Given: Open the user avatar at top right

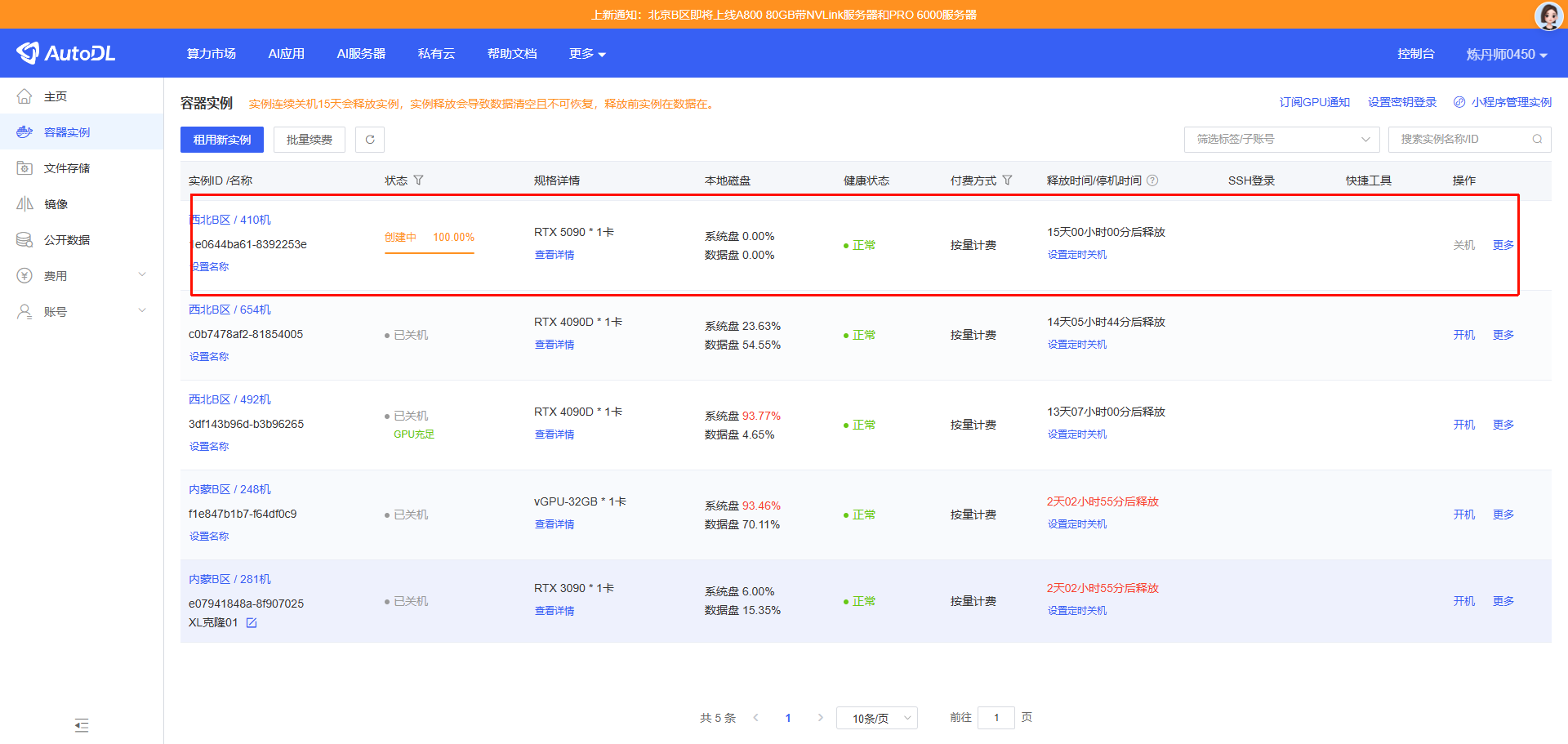Looking at the screenshot, I should [1548, 16].
